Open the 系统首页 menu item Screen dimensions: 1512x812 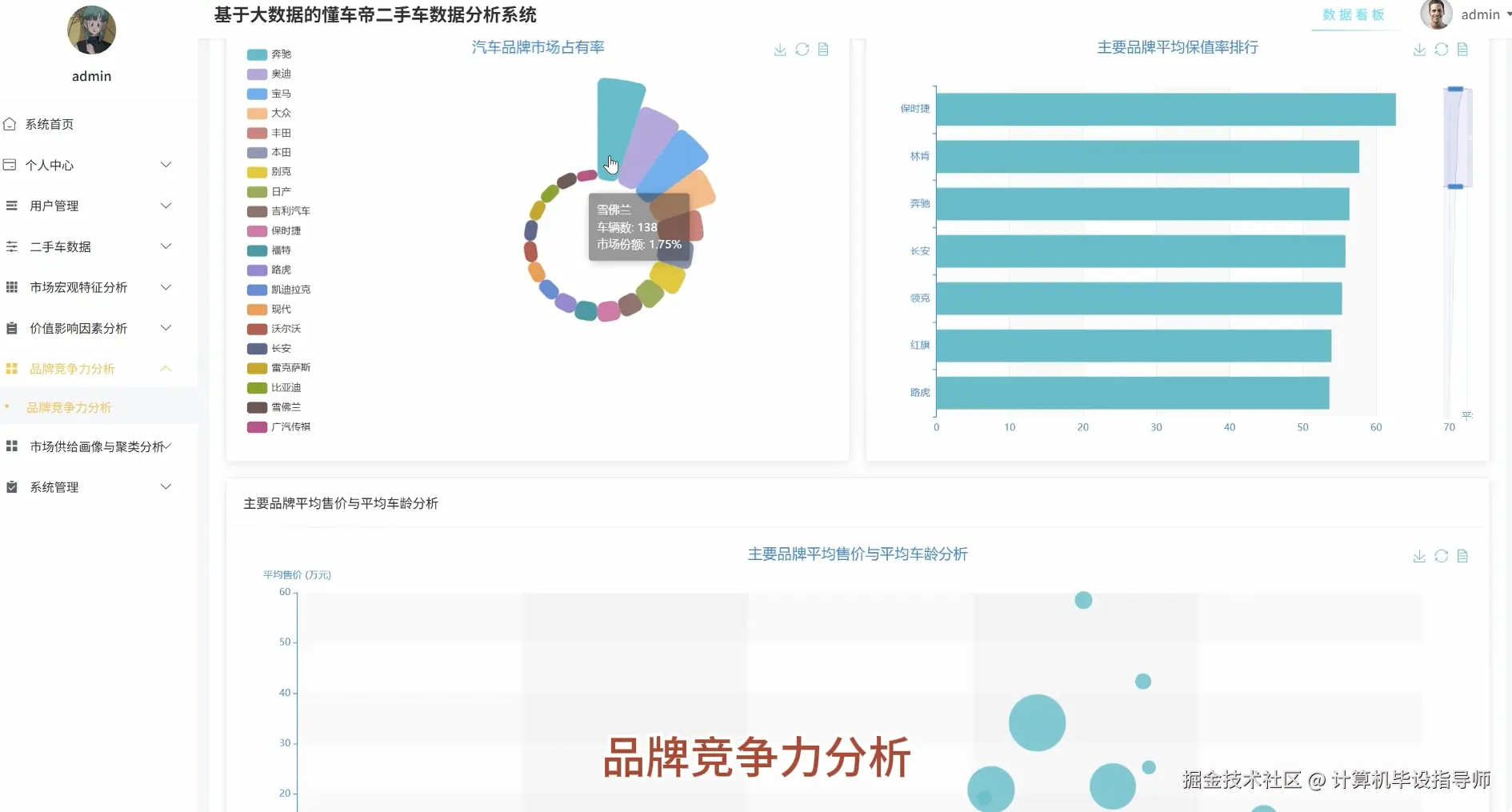(98, 124)
